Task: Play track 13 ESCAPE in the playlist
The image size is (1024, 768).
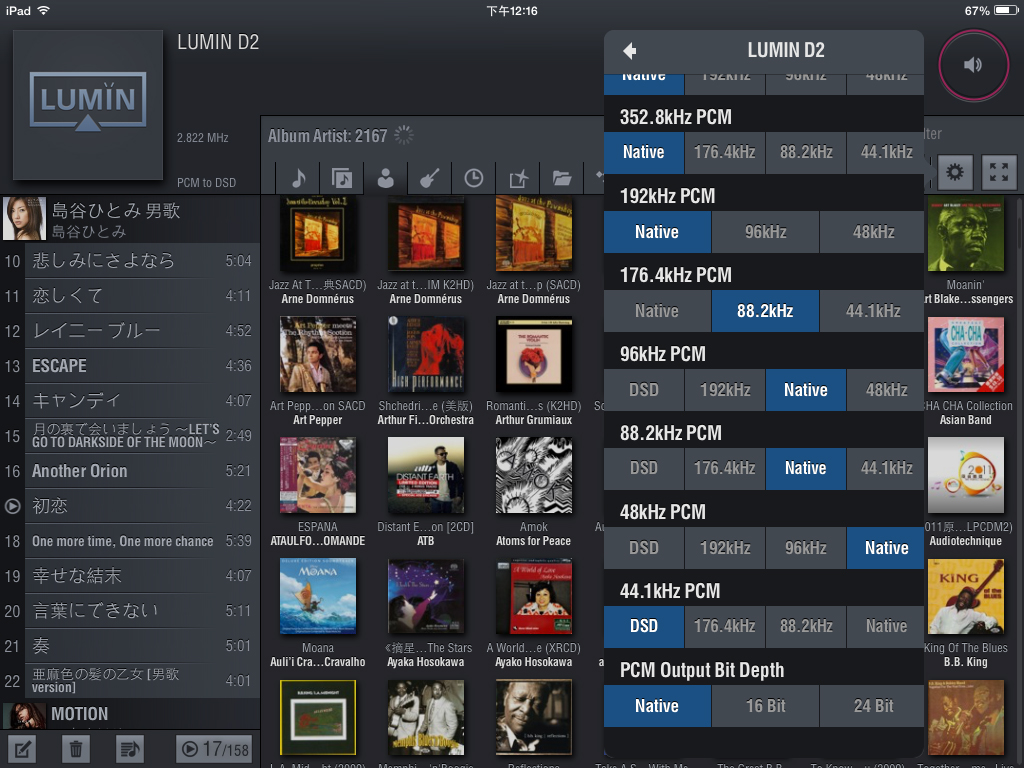Action: 130,366
